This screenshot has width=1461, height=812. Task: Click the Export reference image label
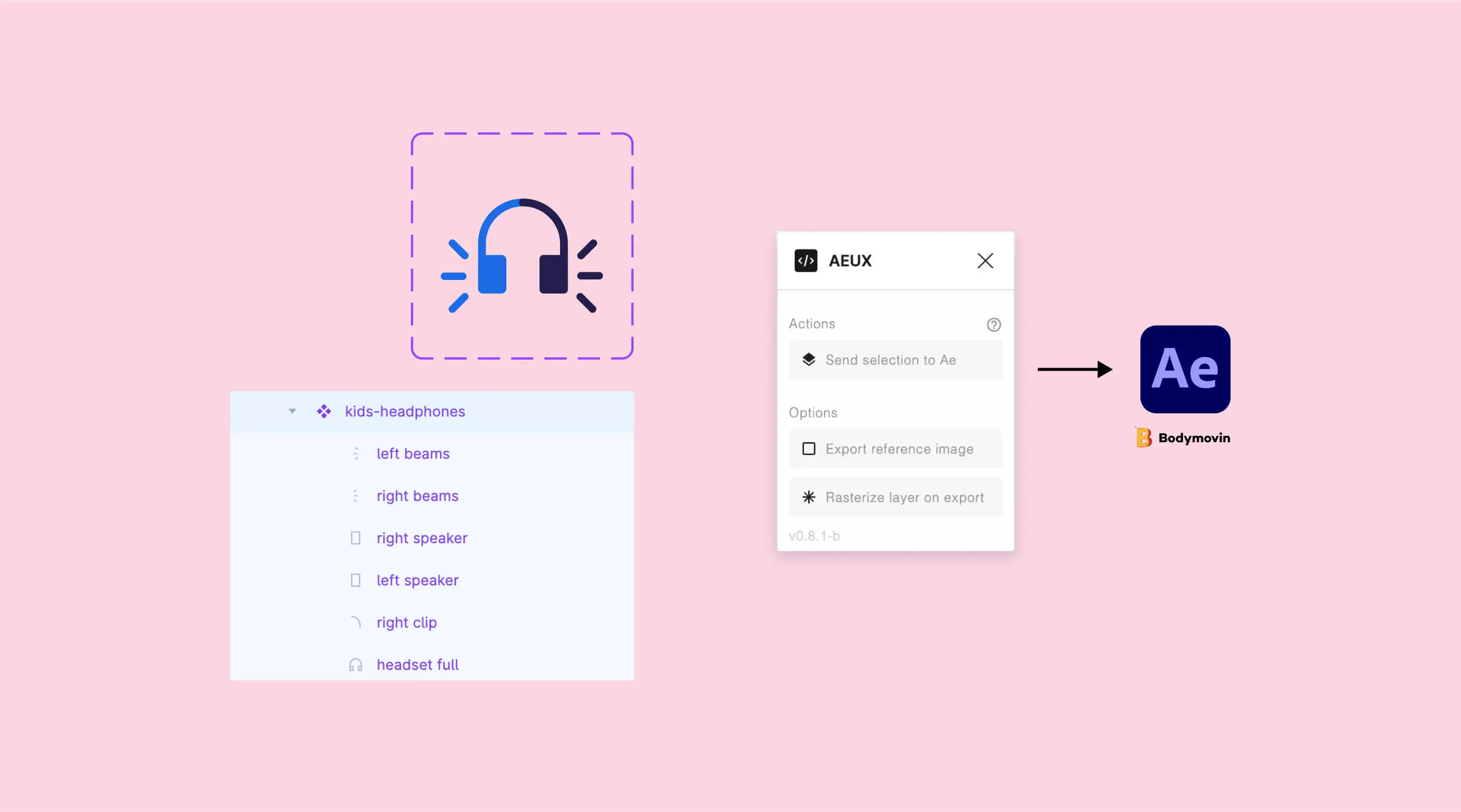pos(899,449)
